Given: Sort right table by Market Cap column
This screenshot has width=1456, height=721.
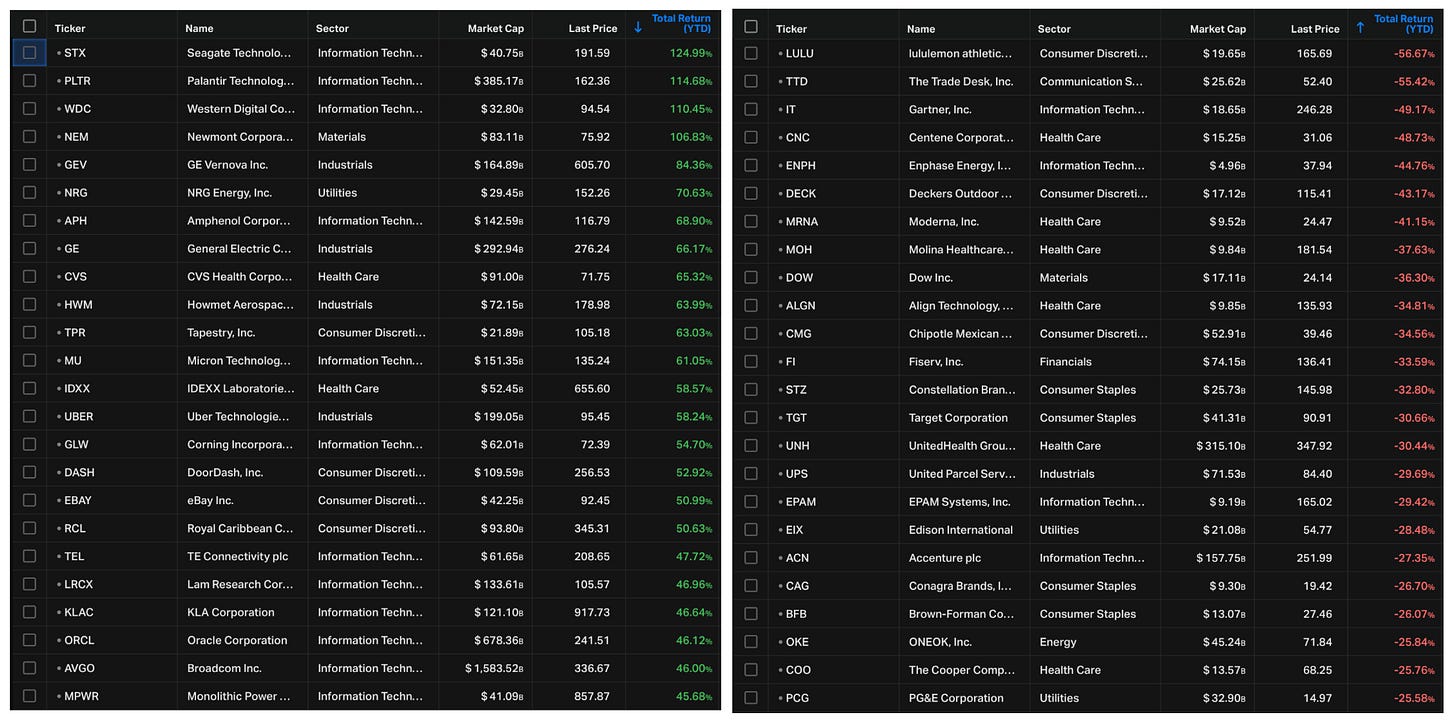Looking at the screenshot, I should click(x=1218, y=29).
